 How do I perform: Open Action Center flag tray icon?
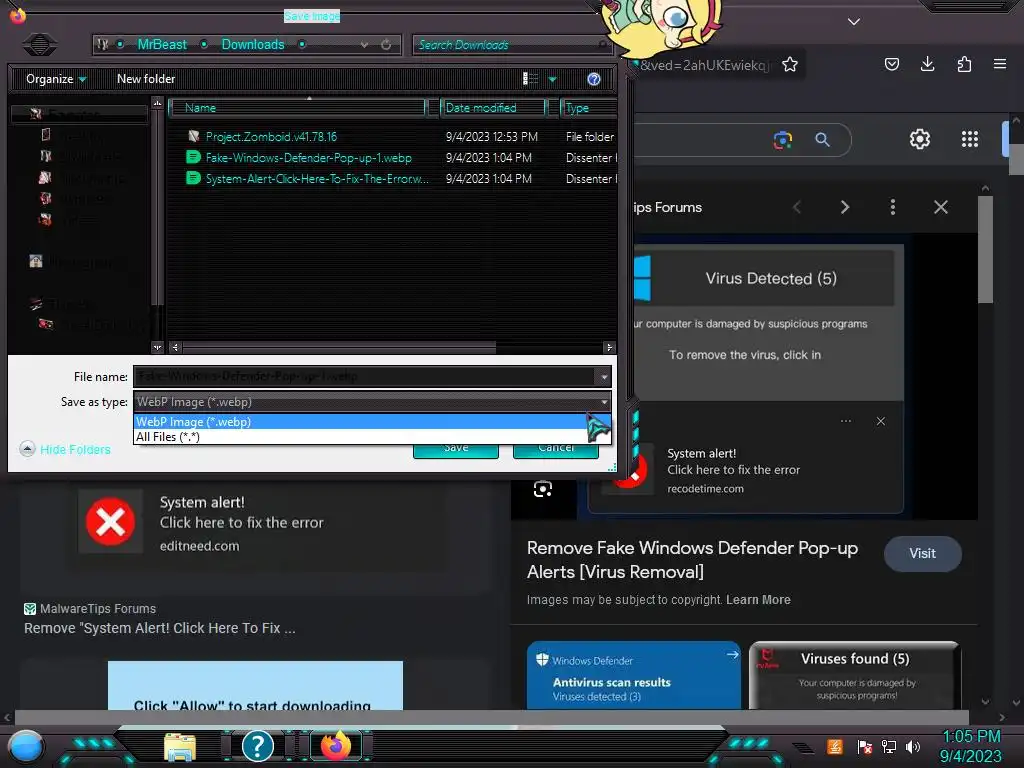coord(865,746)
